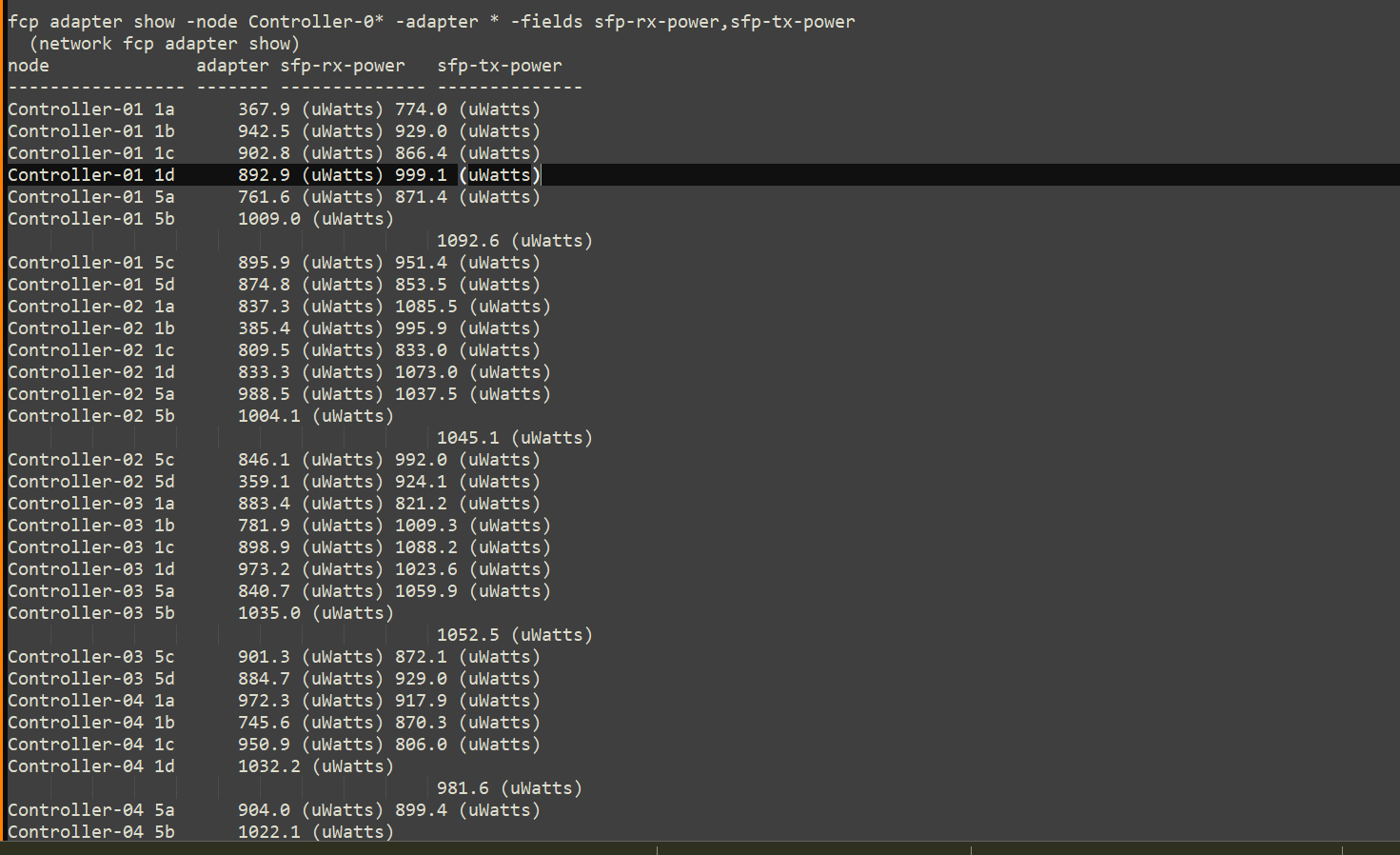Click the 1045.1 wrapped tx-power value
Screen dimensions: 1400x855
[467, 438]
